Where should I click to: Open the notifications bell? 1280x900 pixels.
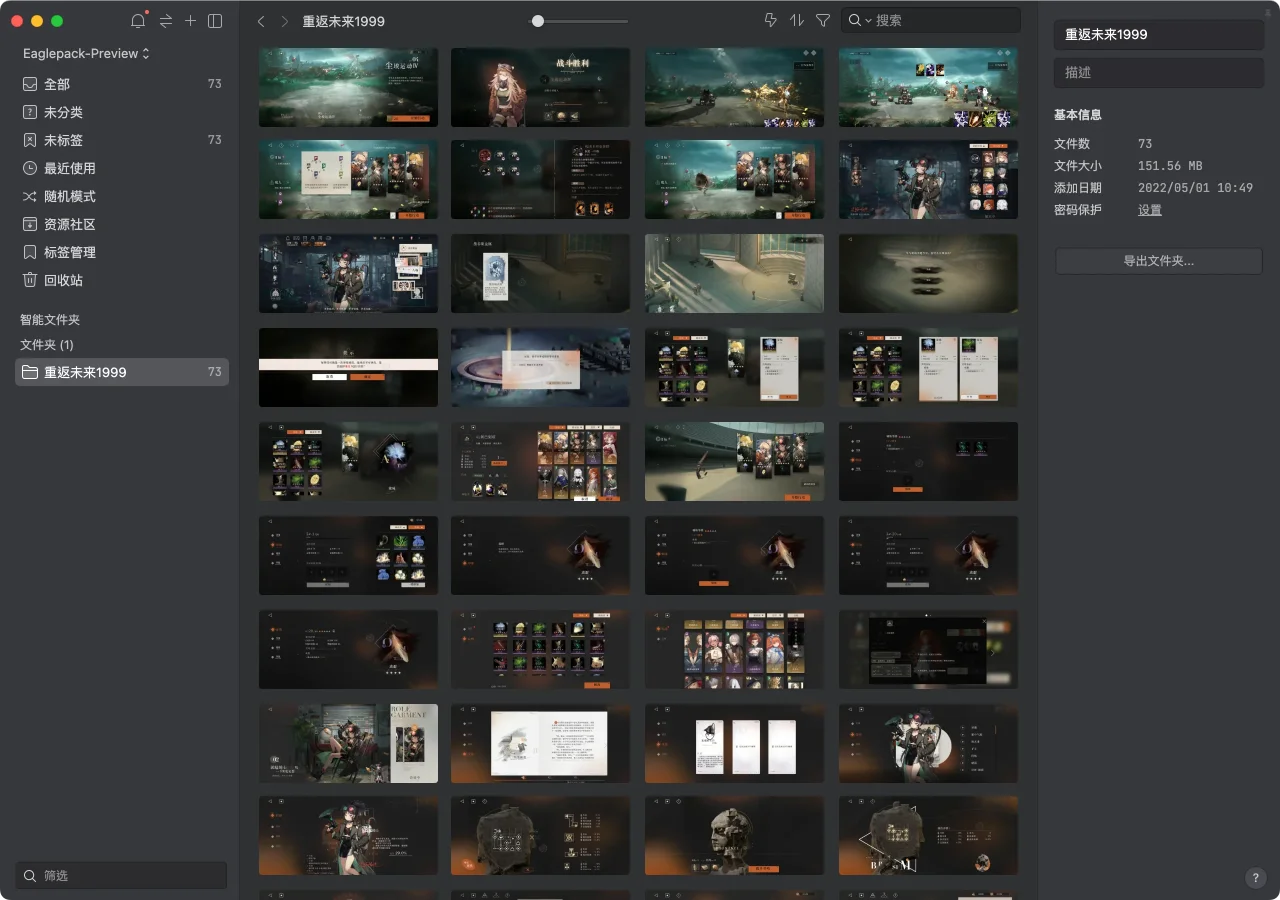tap(138, 21)
